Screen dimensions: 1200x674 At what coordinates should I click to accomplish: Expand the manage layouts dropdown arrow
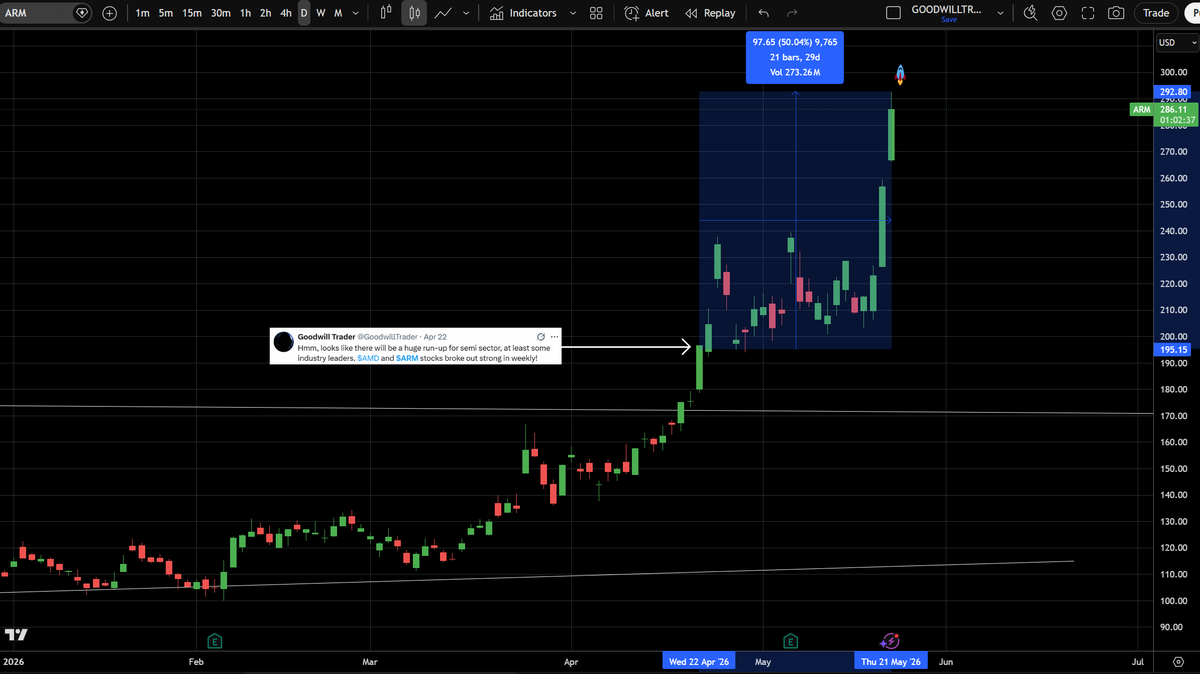[x=999, y=13]
